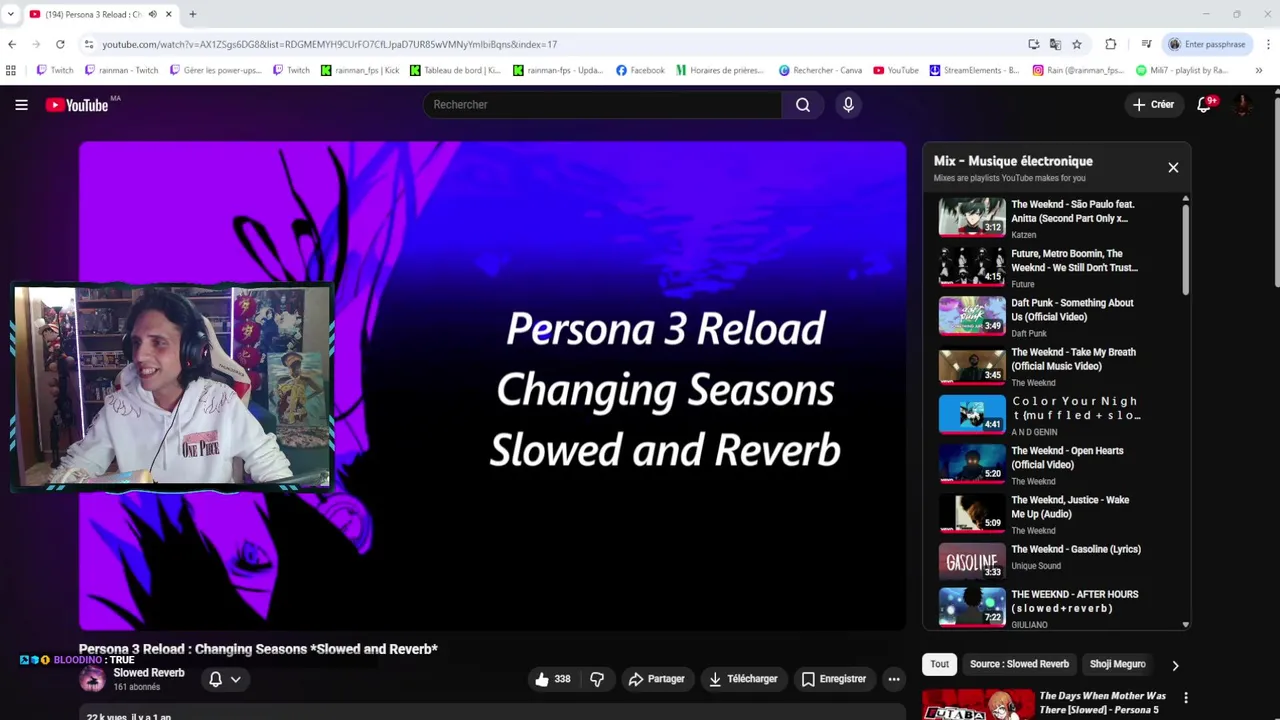Open Slowed Reverb channel avatar
Image resolution: width=1280 pixels, height=720 pixels.
coord(92,679)
